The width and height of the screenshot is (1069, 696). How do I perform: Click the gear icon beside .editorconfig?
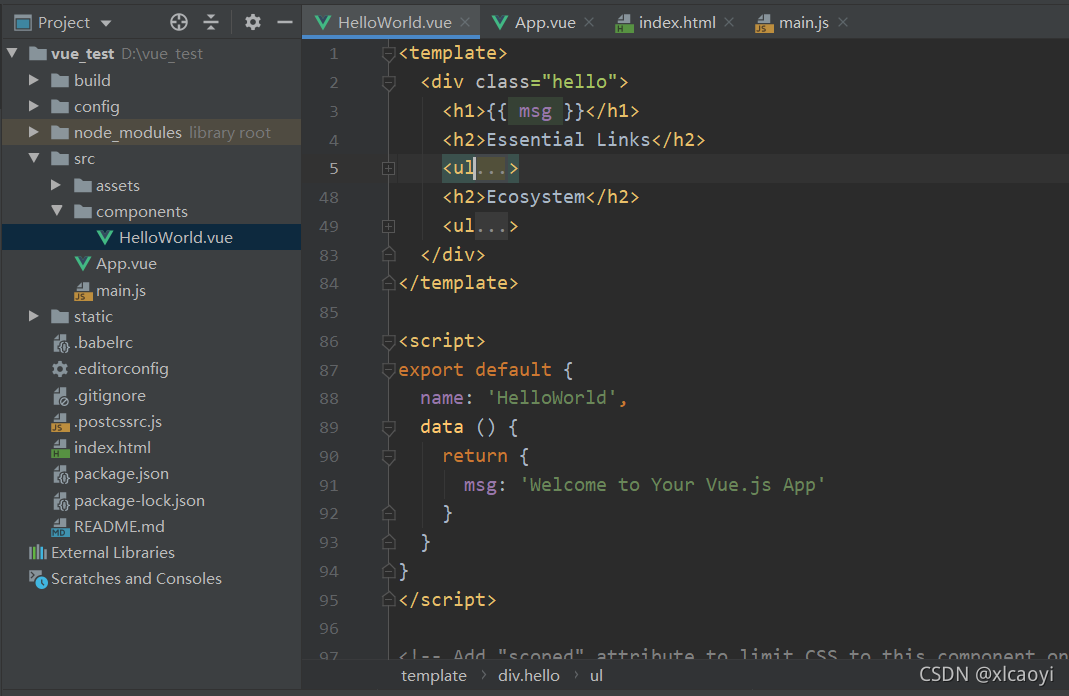click(60, 369)
